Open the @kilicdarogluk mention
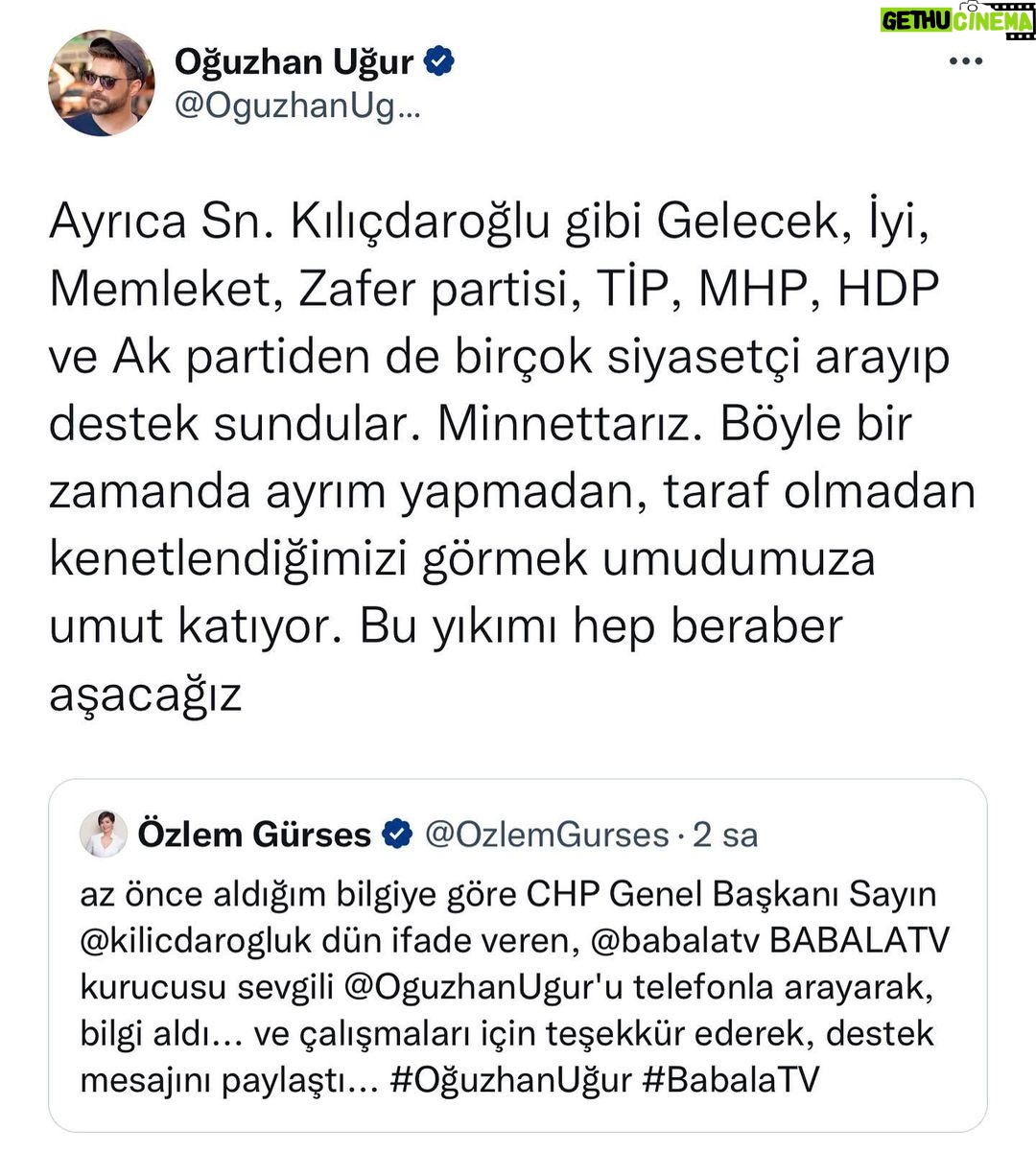 click(196, 940)
